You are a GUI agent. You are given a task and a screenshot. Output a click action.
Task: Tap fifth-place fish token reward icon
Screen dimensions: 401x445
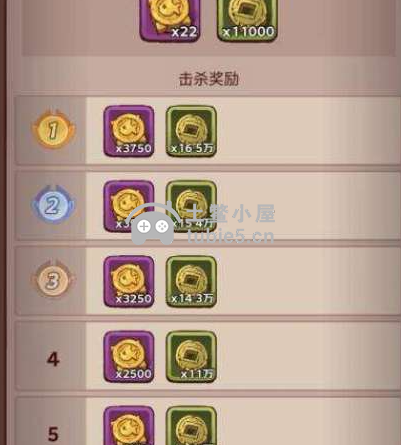coord(129,426)
